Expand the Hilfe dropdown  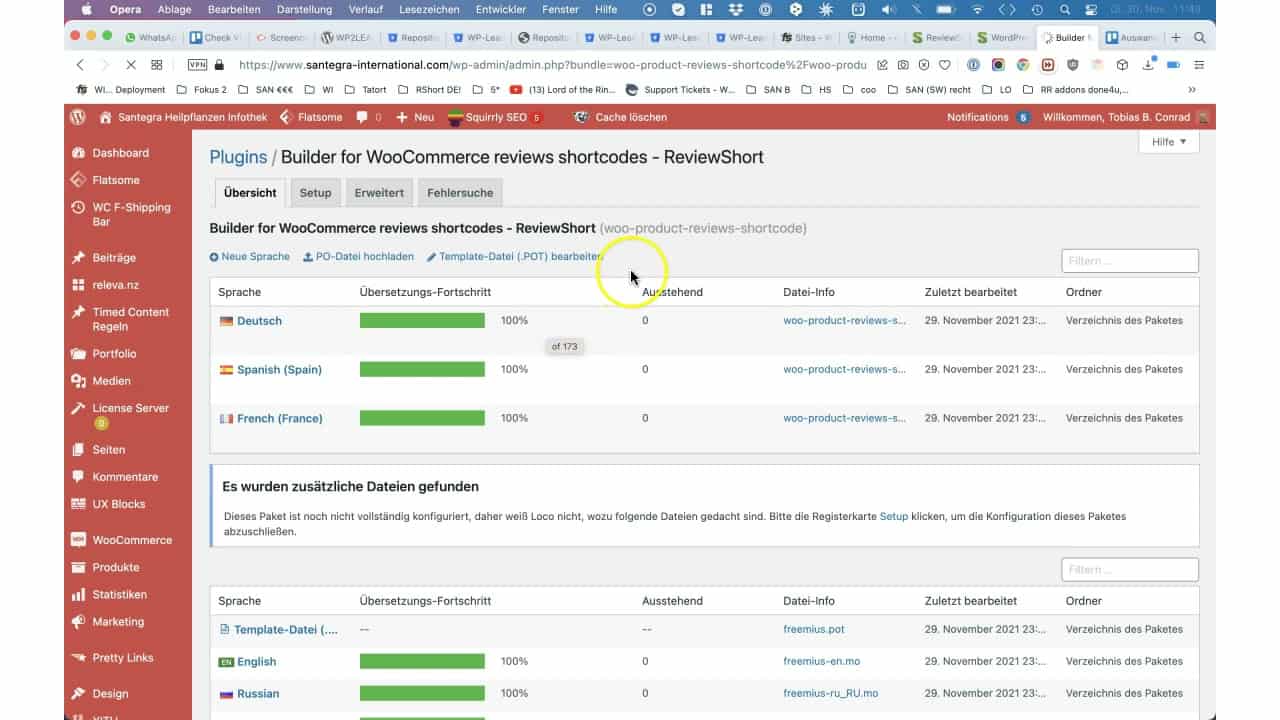1168,142
